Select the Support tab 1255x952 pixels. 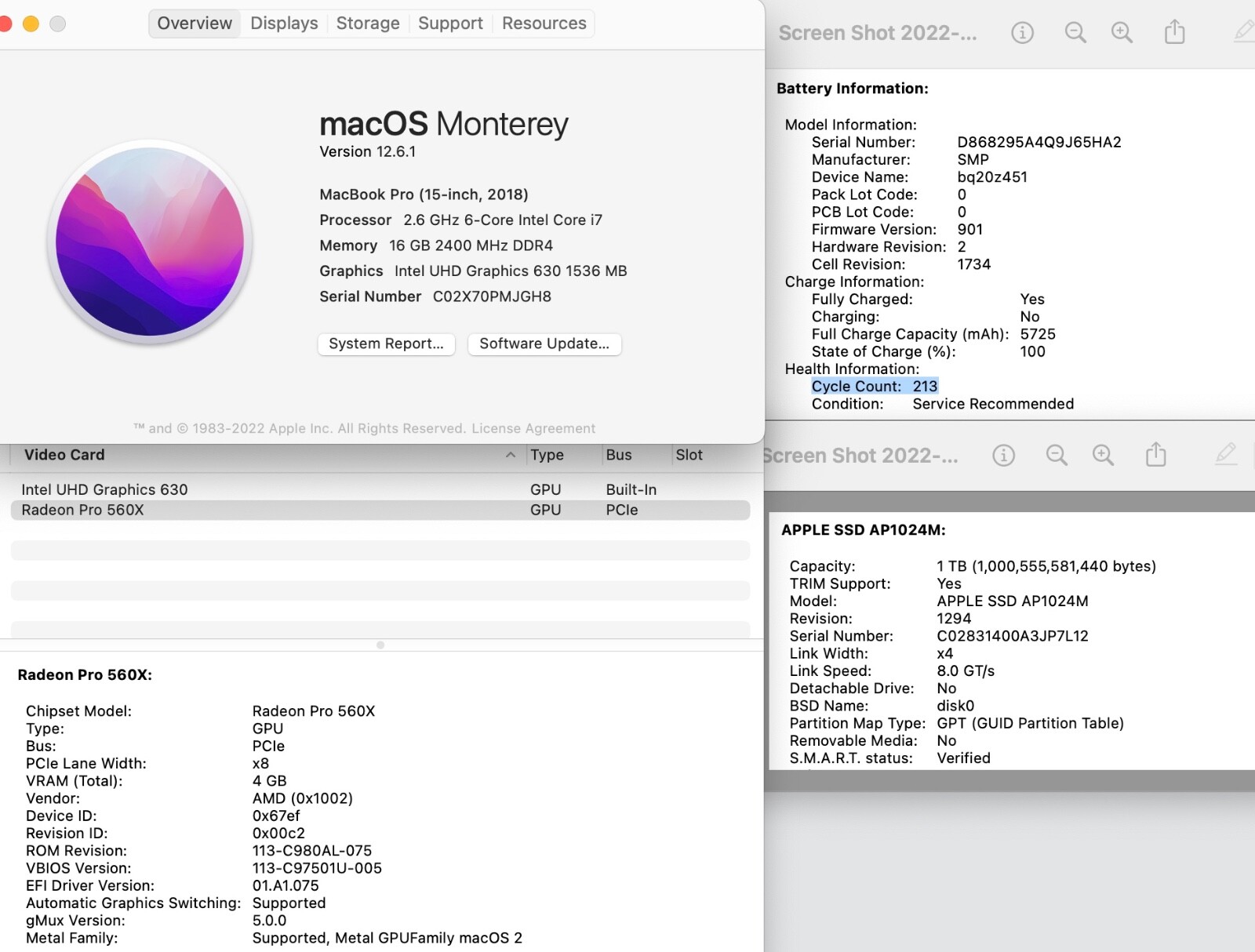point(450,24)
